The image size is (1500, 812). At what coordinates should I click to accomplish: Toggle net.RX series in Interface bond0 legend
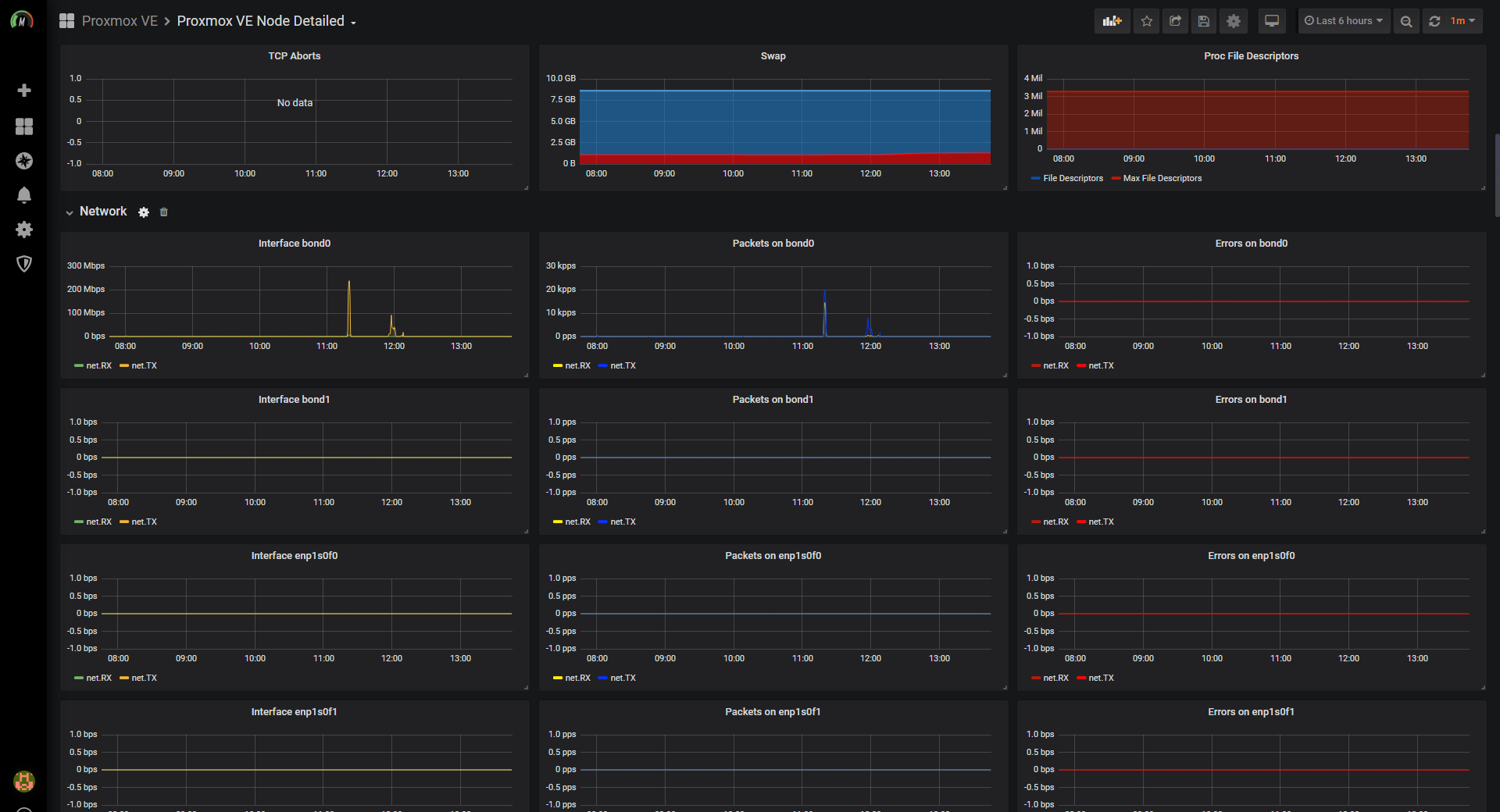point(93,365)
